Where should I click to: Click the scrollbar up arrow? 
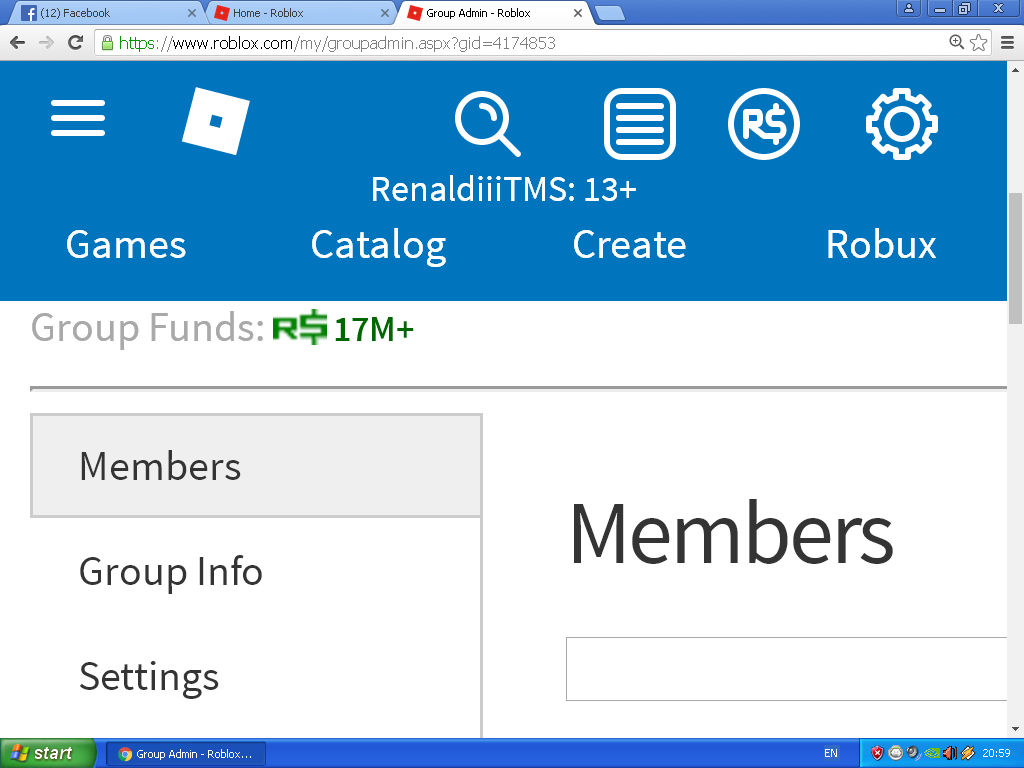pyautogui.click(x=1015, y=69)
